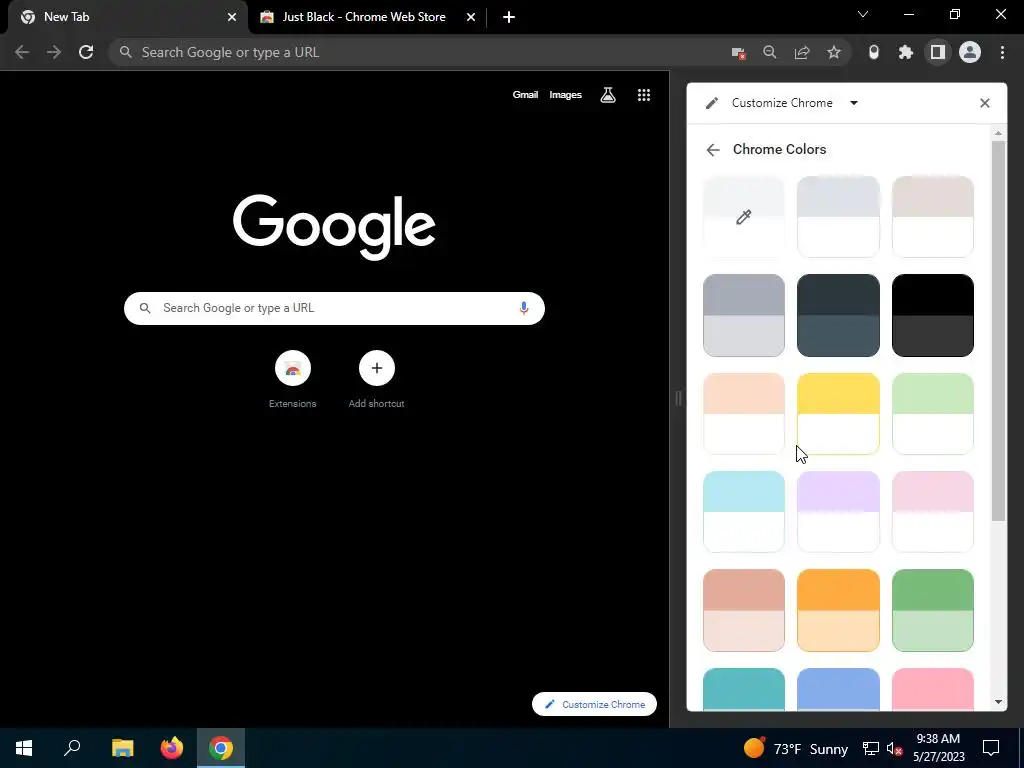The width and height of the screenshot is (1024, 768).
Task: Select the dark slate color swatch
Action: point(838,315)
